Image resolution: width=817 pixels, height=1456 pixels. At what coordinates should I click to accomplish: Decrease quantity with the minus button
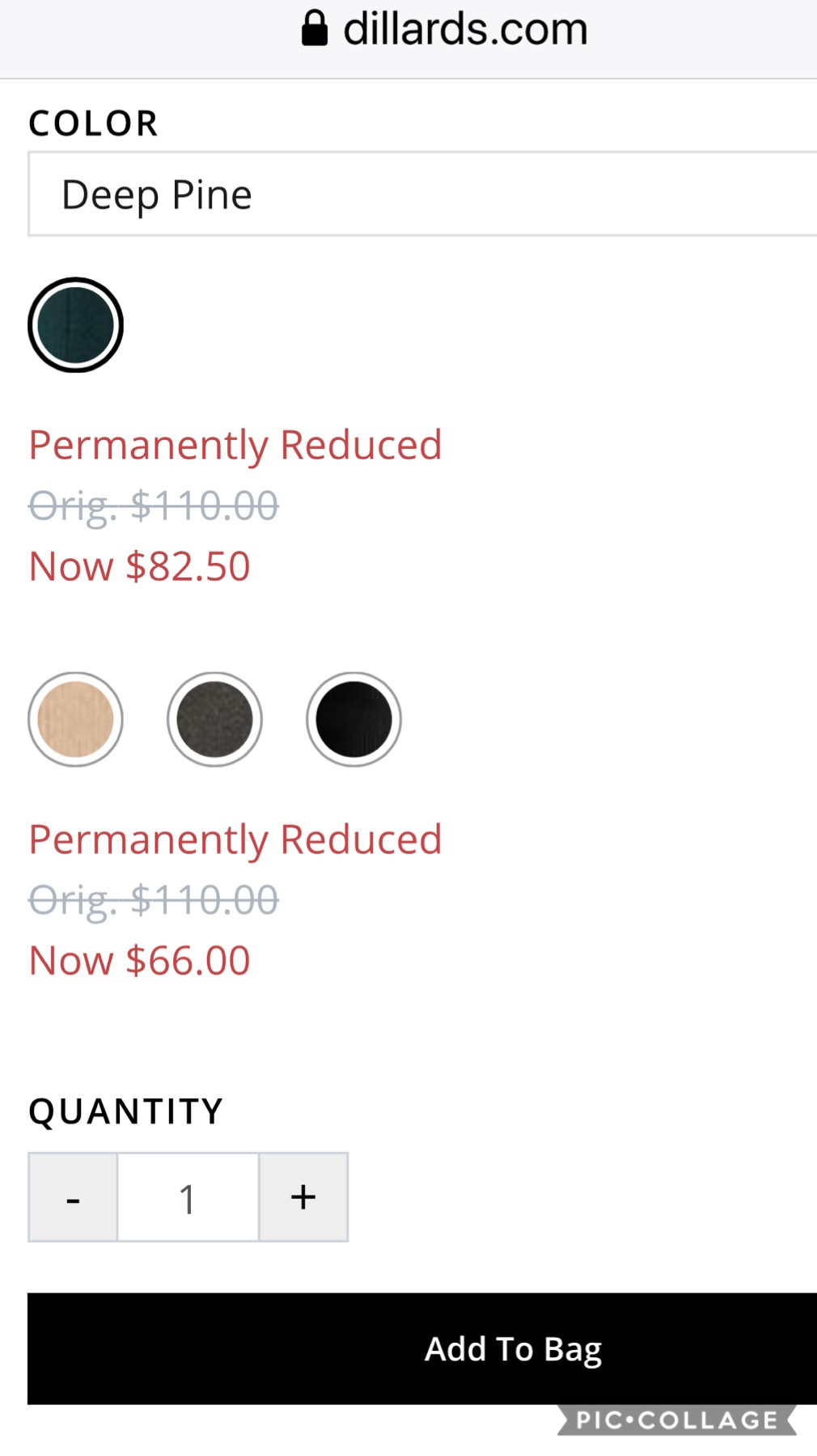(x=73, y=1198)
